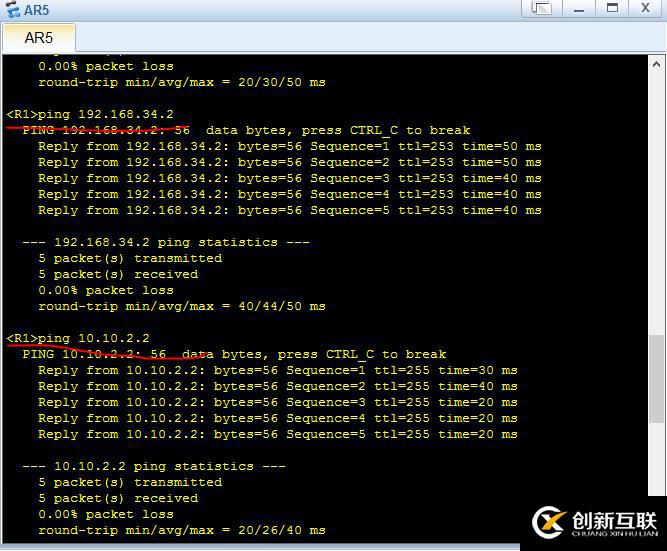
Task: Click the scrollbar up arrow
Action: tap(656, 65)
